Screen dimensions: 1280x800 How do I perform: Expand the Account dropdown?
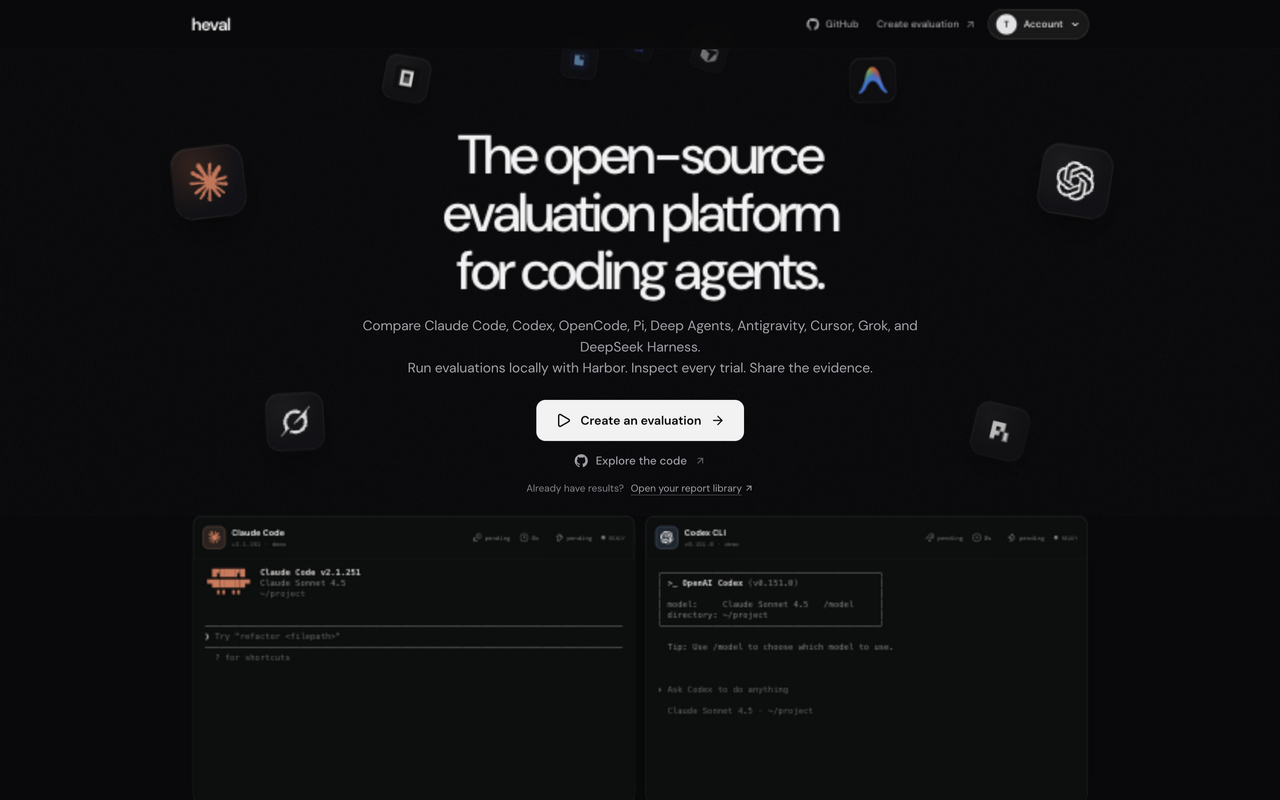click(x=1038, y=24)
